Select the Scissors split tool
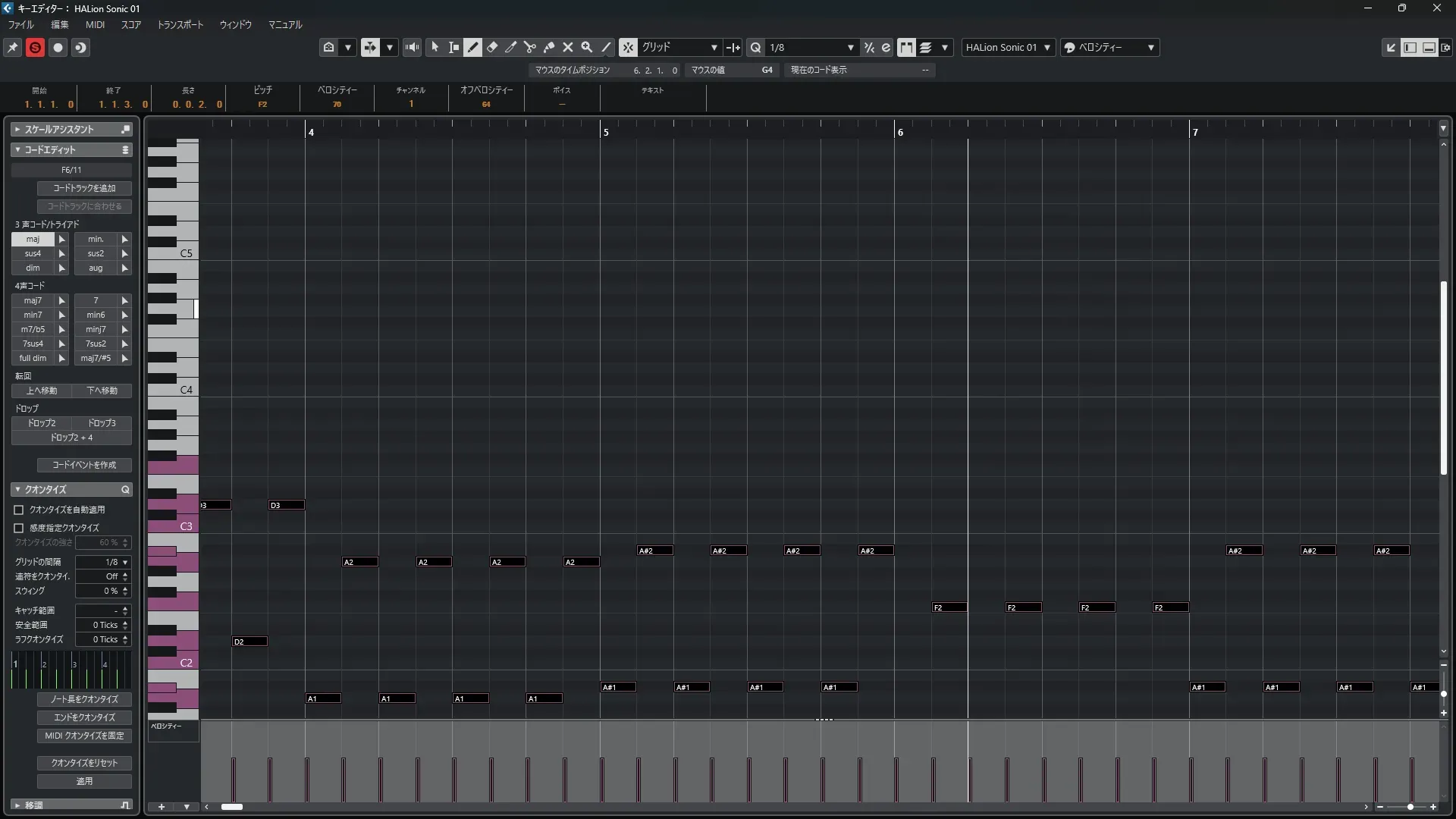This screenshot has height=819, width=1456. [x=530, y=47]
